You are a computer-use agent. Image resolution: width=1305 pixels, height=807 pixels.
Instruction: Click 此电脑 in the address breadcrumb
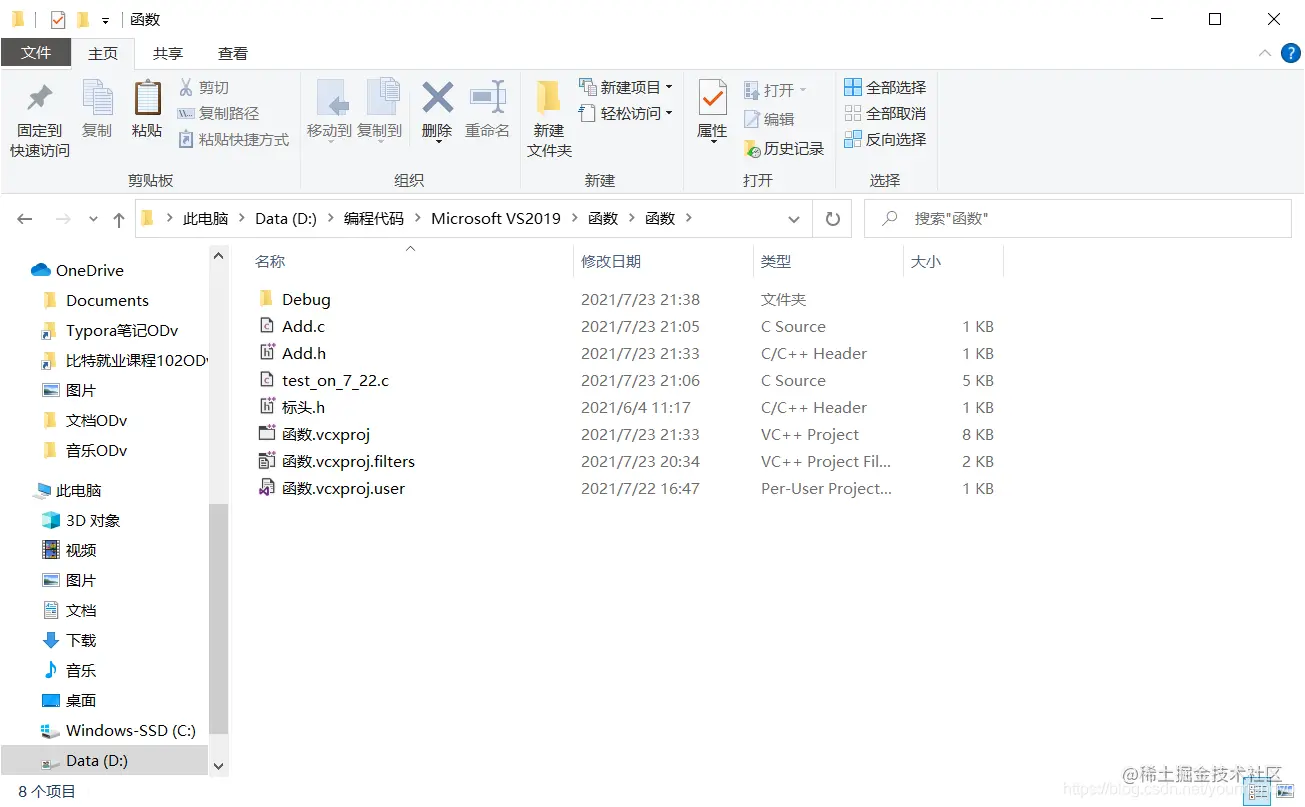[205, 218]
